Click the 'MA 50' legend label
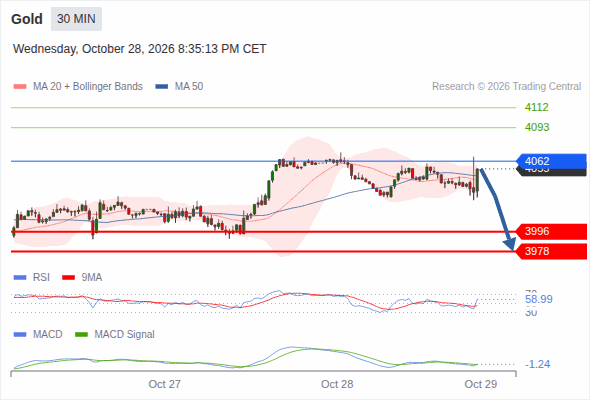The width and height of the screenshot is (590, 400). (189, 87)
